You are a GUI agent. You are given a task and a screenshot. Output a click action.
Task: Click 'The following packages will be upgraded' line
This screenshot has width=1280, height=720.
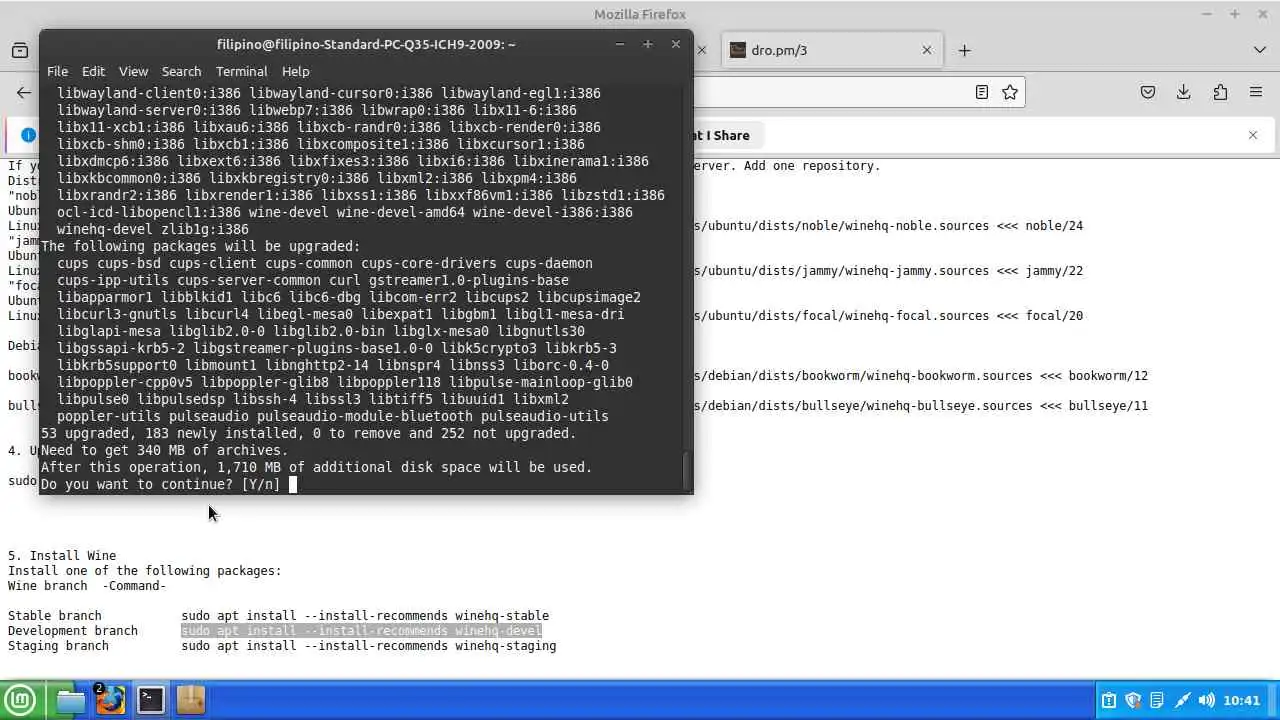[200, 246]
